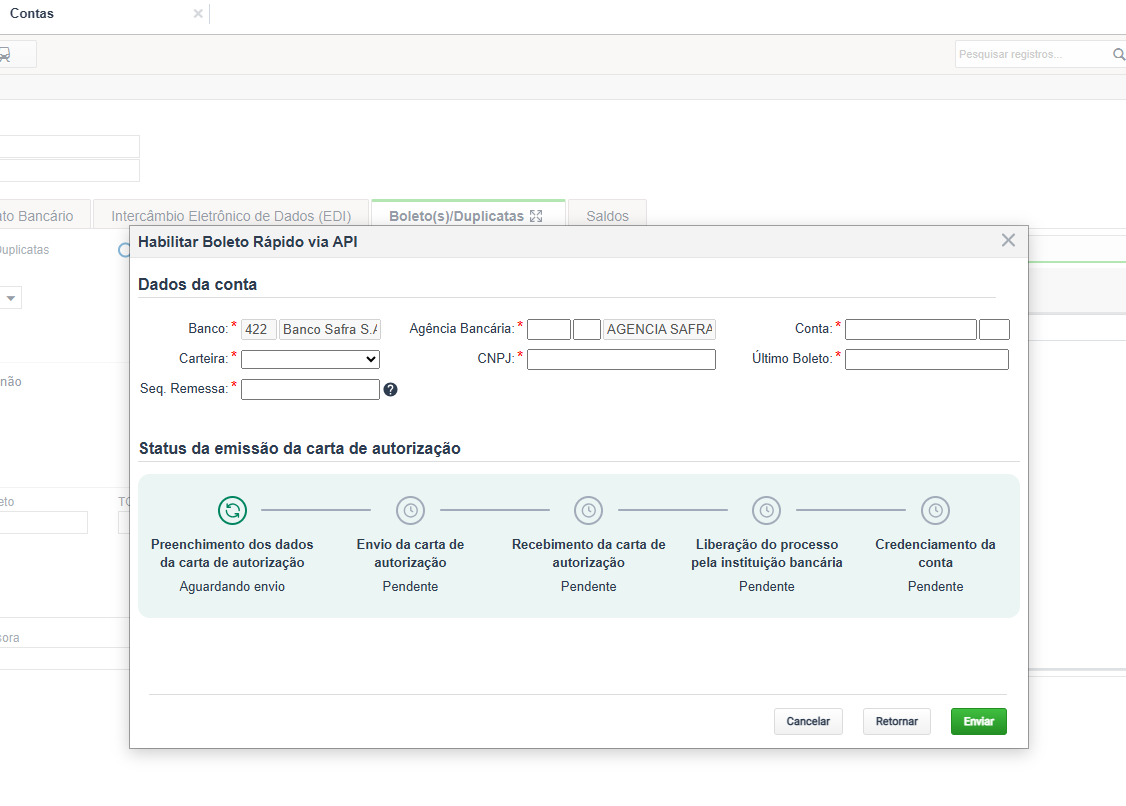The image size is (1126, 806).
Task: Click the search magnifier icon in Pesquisar registros
Action: (1119, 55)
